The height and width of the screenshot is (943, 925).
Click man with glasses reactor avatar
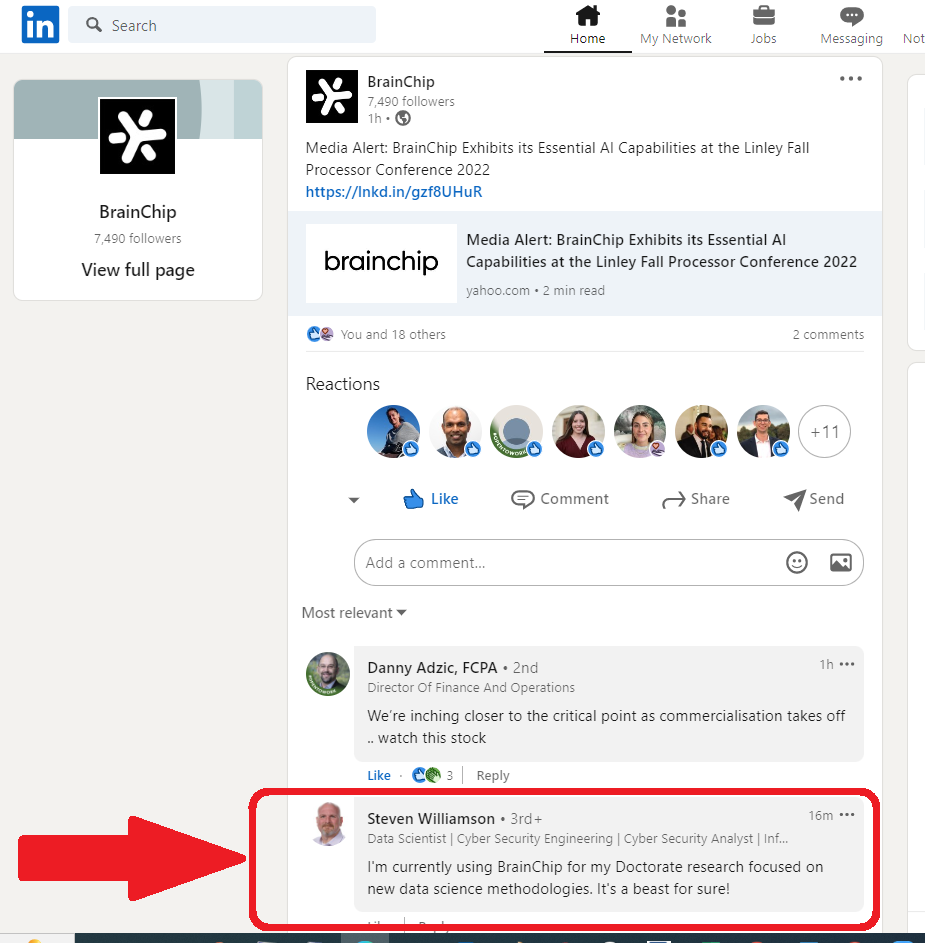pos(763,431)
